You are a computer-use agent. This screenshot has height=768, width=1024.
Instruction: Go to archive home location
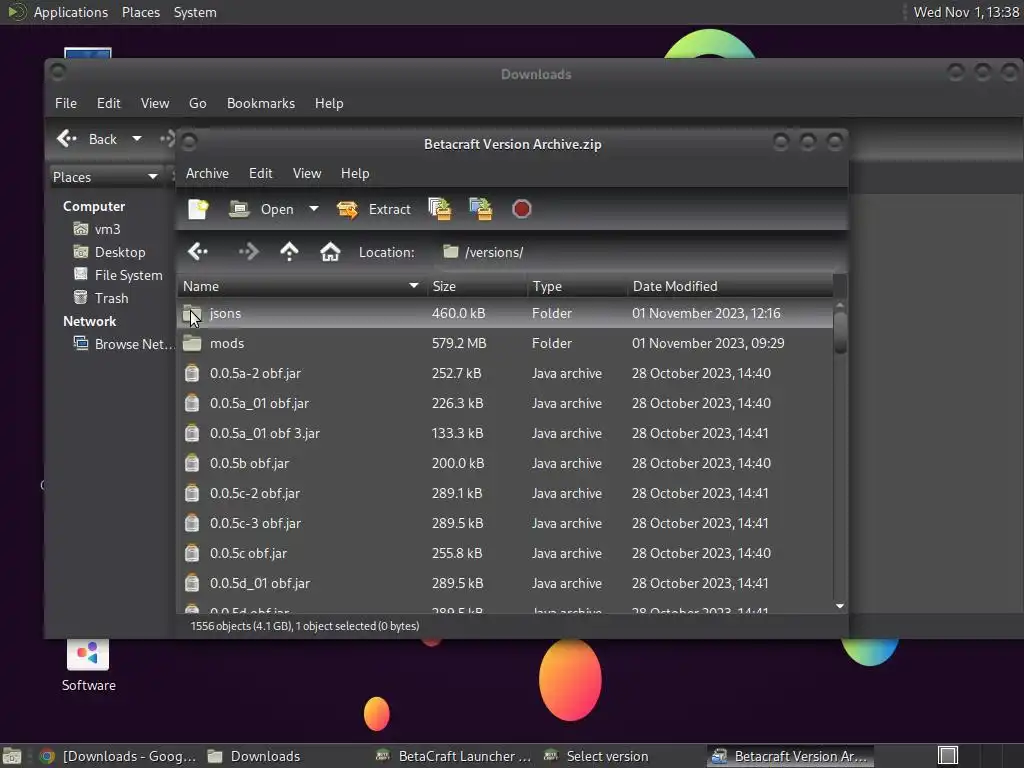[x=330, y=251]
